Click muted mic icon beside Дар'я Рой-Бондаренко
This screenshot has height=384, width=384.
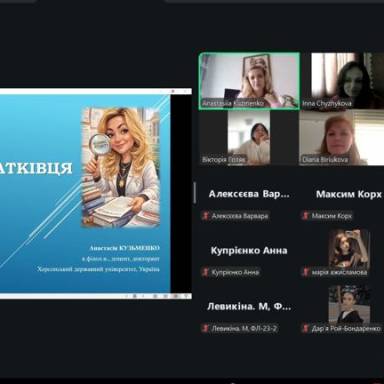(305, 328)
